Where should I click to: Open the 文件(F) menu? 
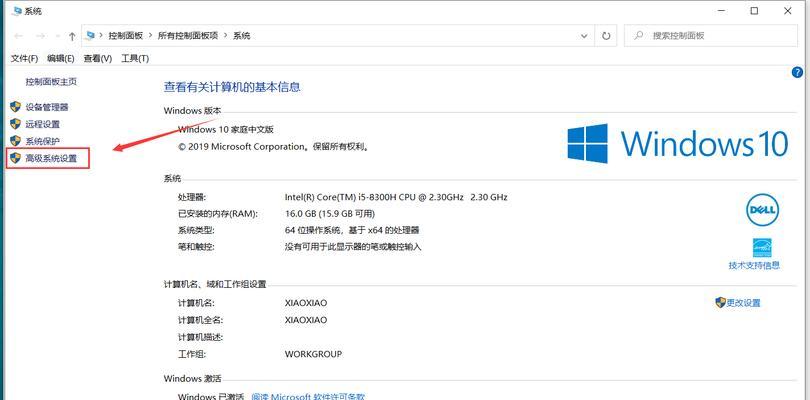pyautogui.click(x=25, y=58)
